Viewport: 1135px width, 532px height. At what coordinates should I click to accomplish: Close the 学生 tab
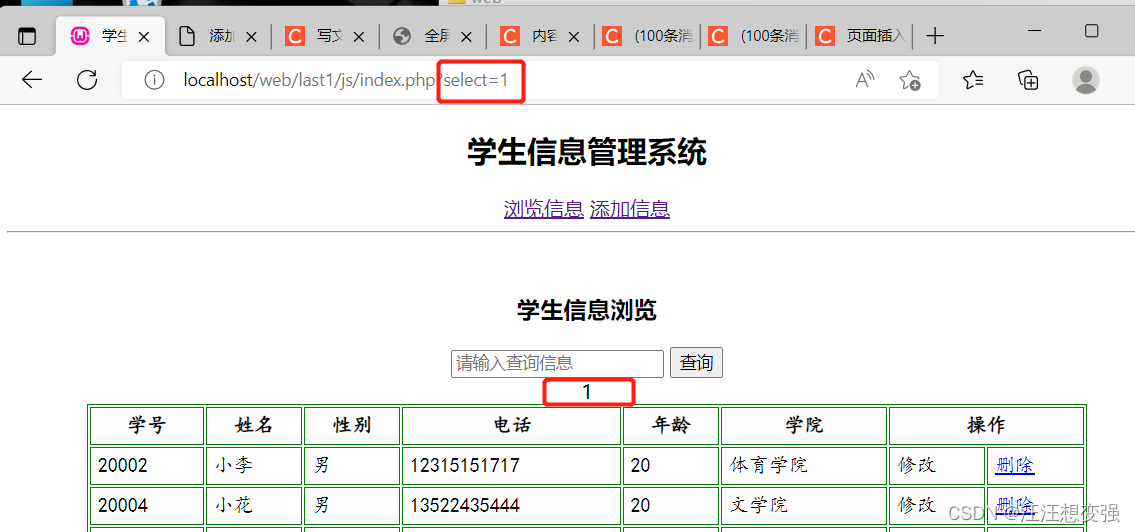pyautogui.click(x=143, y=36)
